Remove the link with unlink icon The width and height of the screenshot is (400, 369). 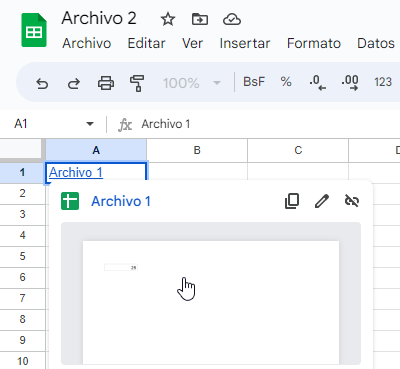tap(352, 201)
